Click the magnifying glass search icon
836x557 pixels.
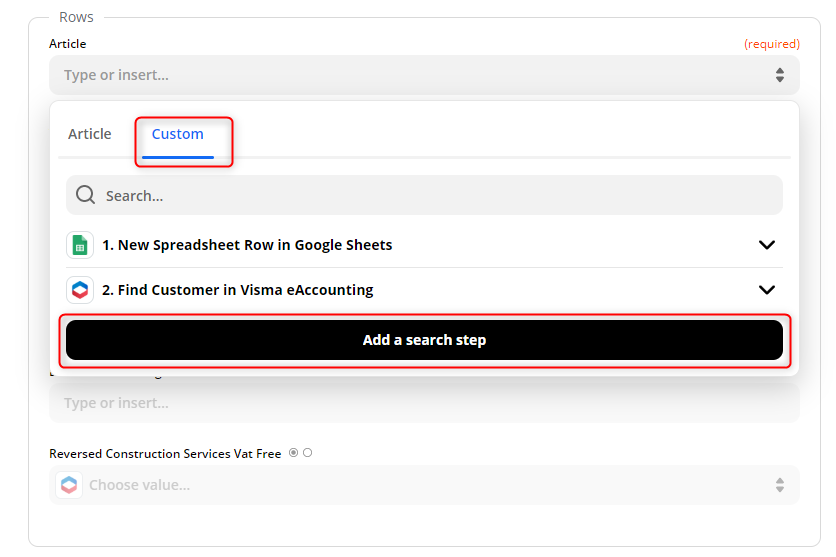click(x=86, y=195)
